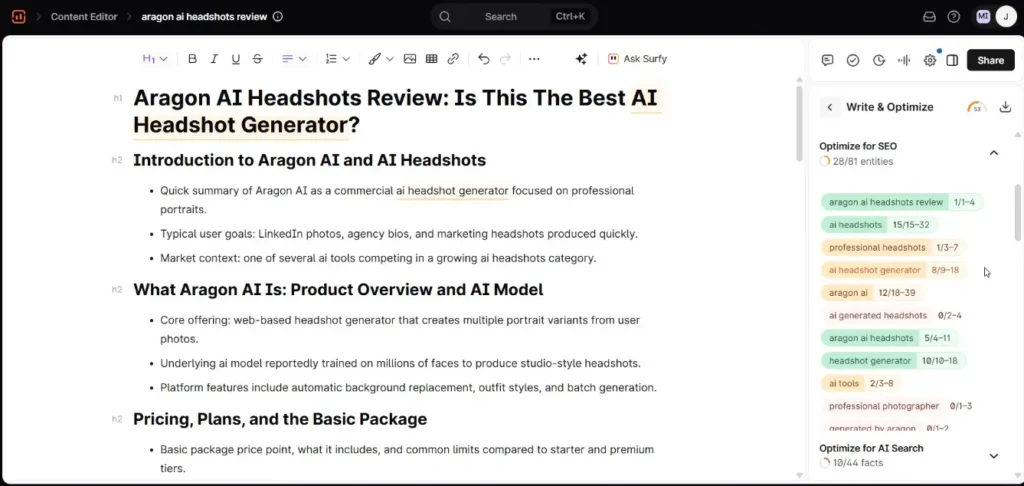Open the numbered list dropdown

tap(338, 59)
